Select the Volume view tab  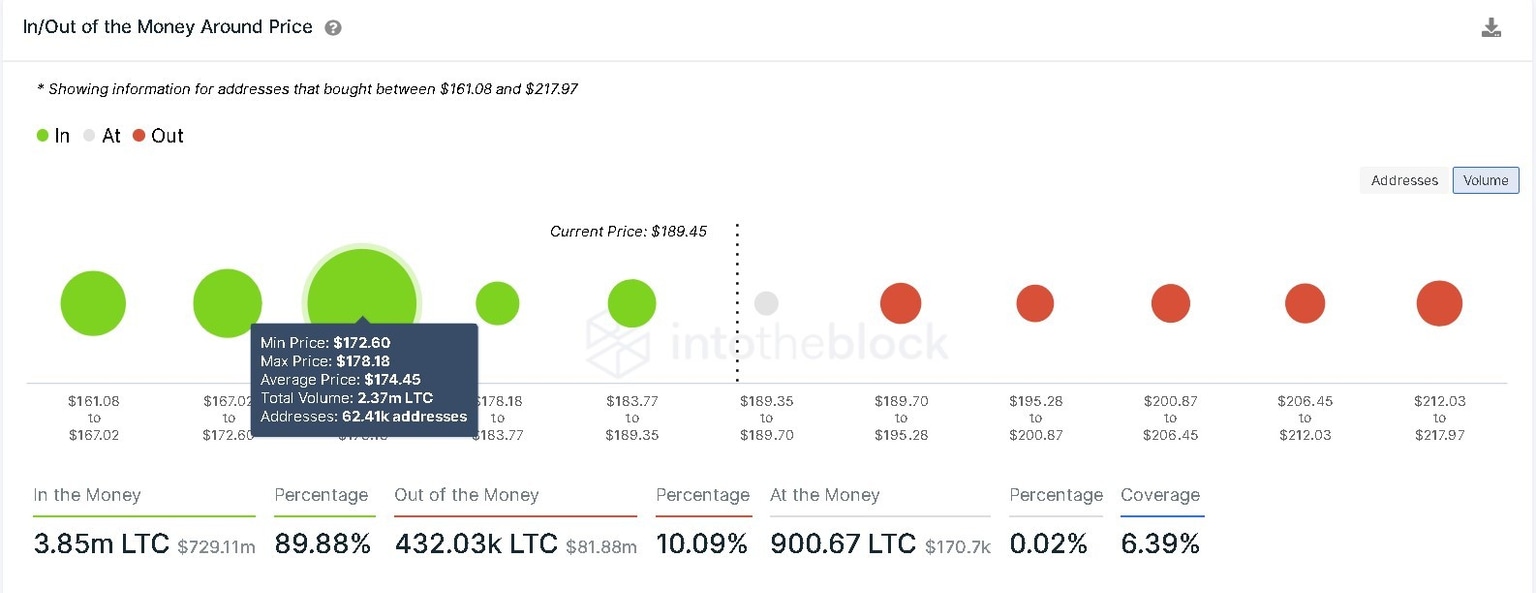pos(1485,180)
